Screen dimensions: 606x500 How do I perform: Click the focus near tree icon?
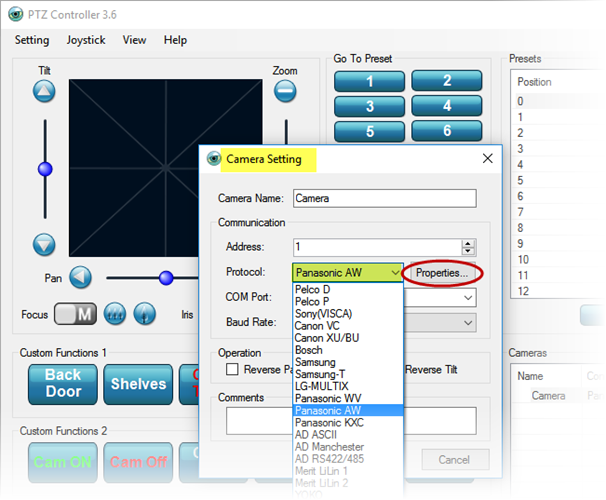point(145,313)
